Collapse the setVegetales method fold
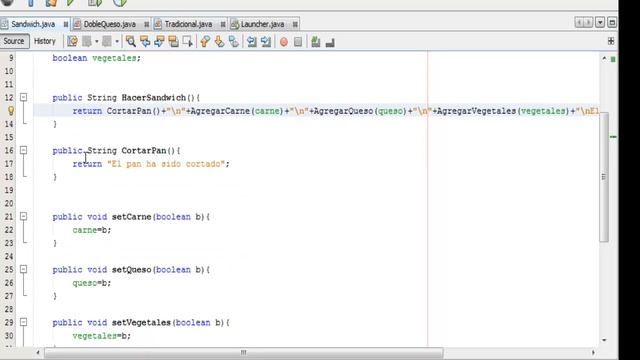 tap(24, 322)
